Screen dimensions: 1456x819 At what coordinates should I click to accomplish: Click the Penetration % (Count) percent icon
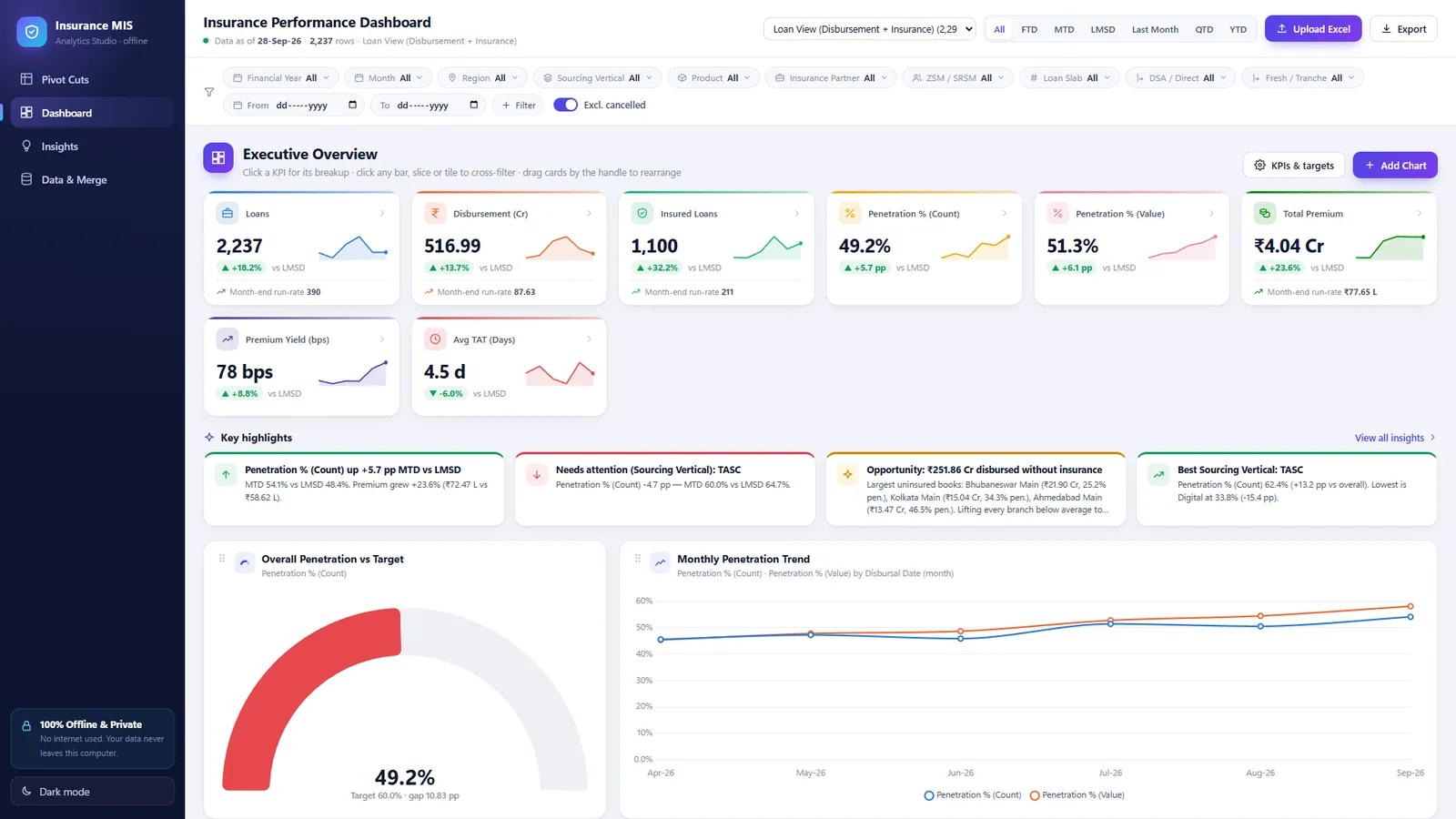[x=850, y=213]
